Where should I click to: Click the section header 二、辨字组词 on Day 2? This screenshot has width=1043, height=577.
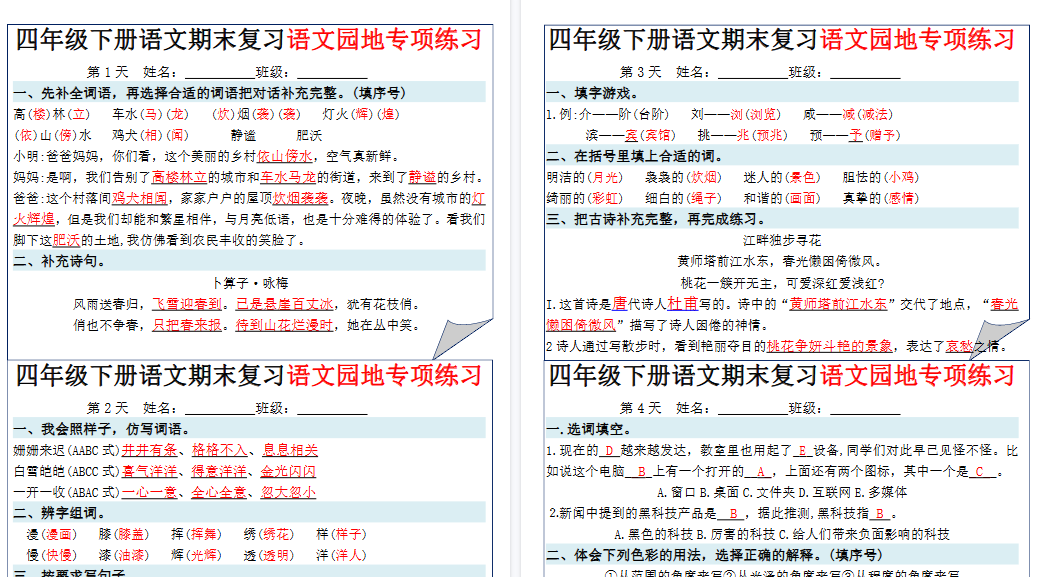tap(58, 511)
